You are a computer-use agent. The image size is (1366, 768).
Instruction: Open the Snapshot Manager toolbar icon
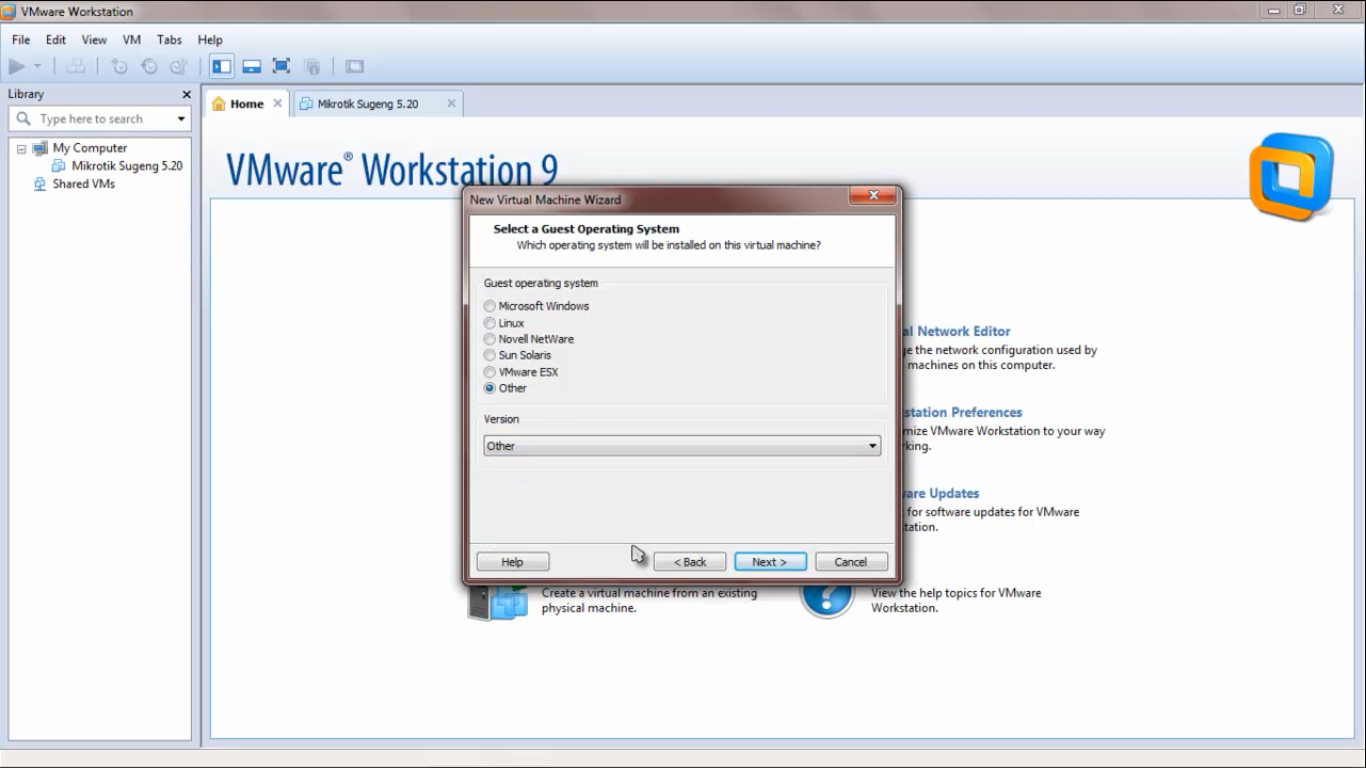pyautogui.click(x=178, y=67)
